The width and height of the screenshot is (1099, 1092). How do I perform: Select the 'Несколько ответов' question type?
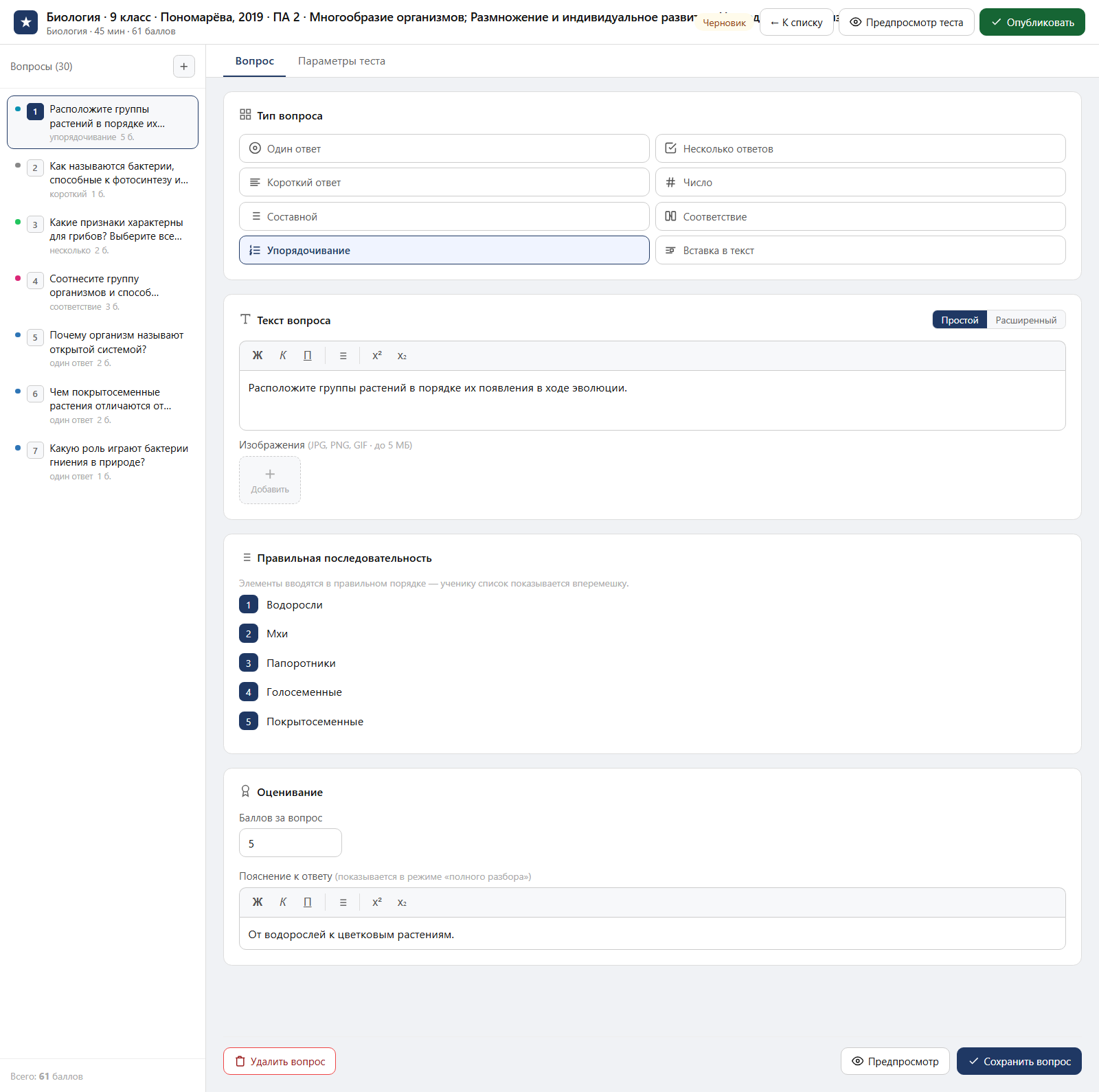860,148
